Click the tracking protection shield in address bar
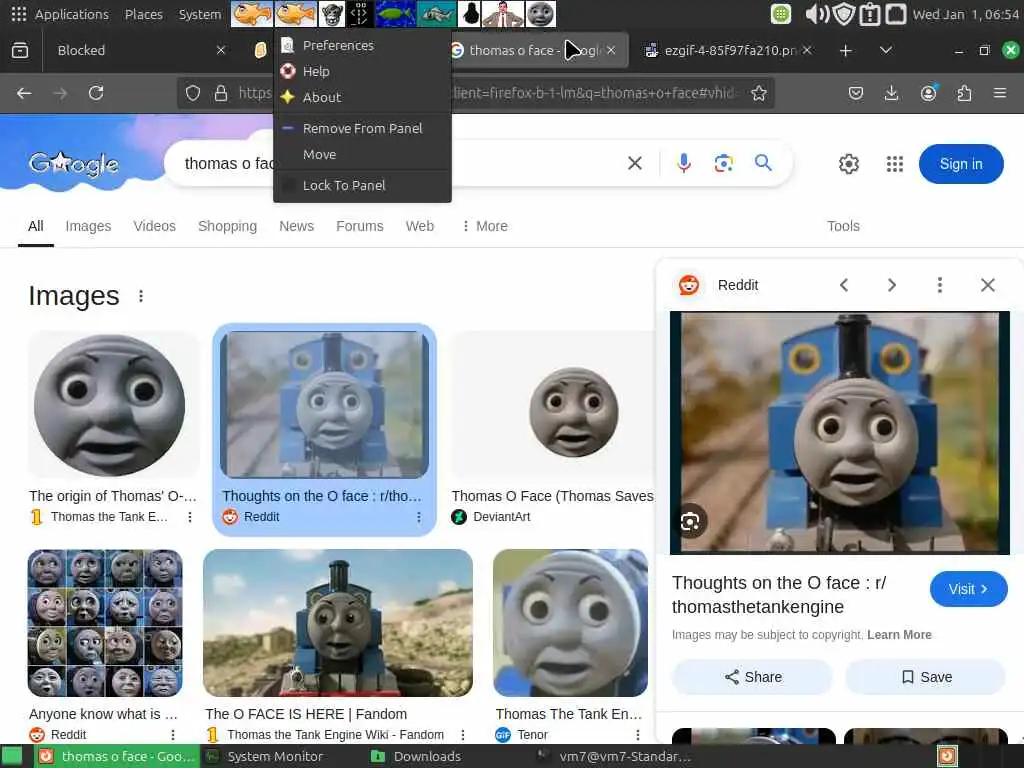This screenshot has width=1024, height=768. pyautogui.click(x=193, y=93)
